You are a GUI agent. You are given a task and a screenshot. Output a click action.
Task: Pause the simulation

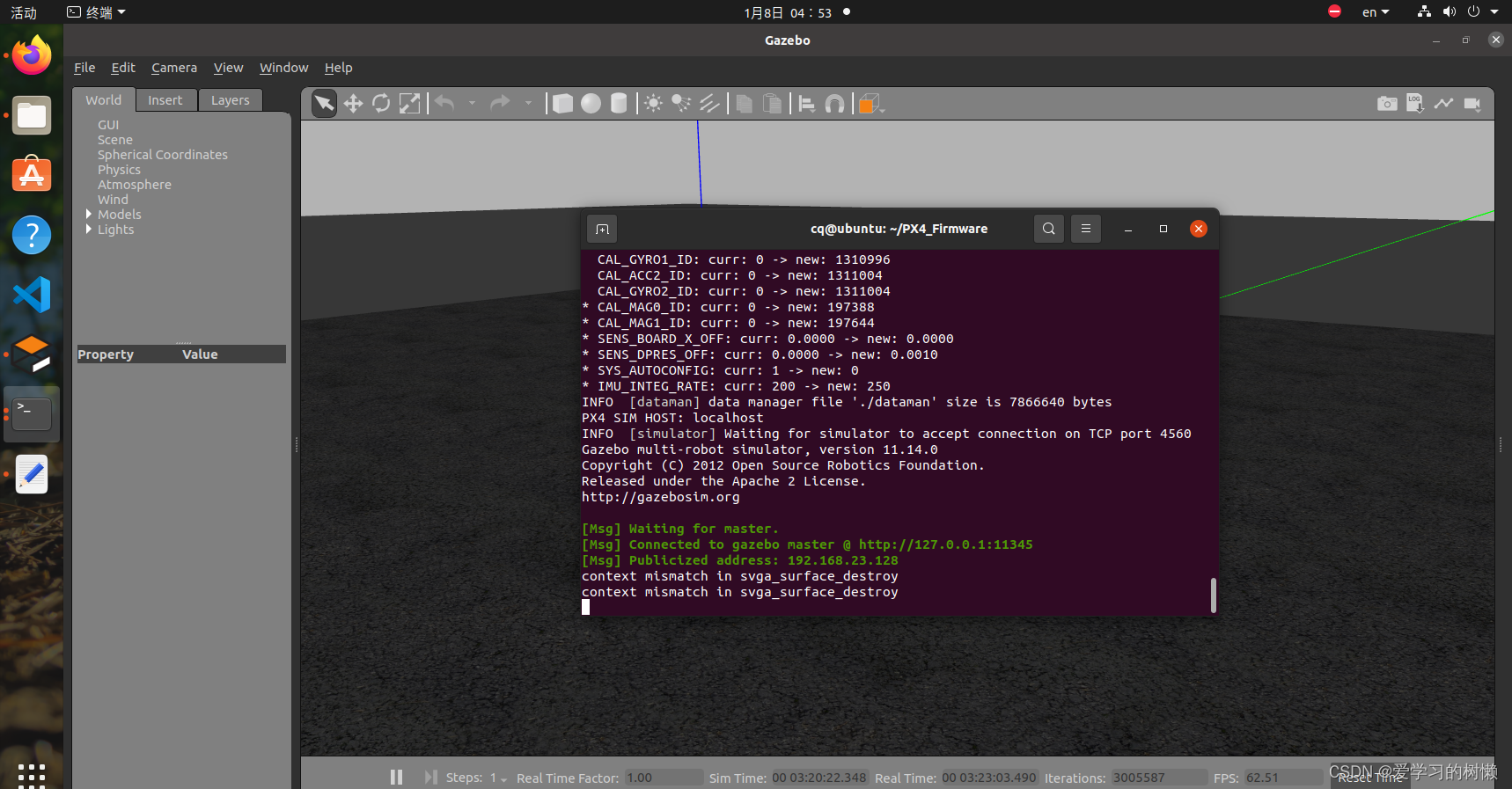[x=396, y=777]
